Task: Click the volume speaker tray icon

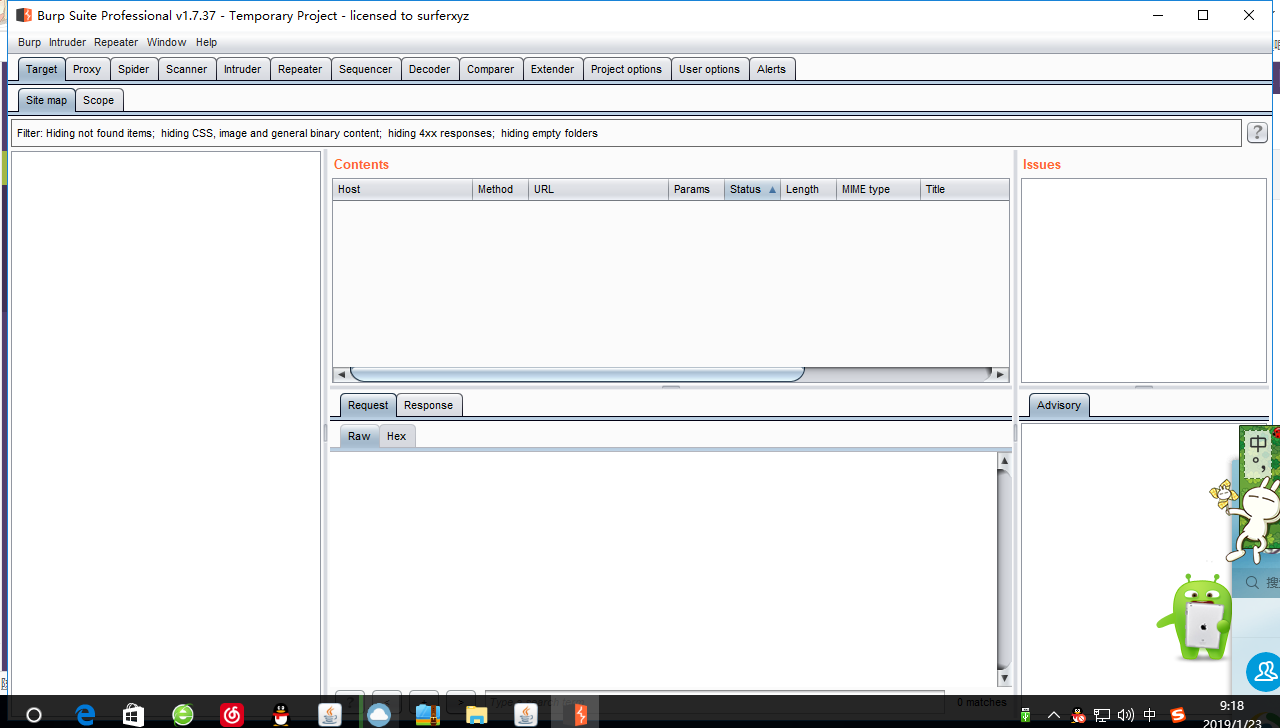Action: coord(1126,715)
